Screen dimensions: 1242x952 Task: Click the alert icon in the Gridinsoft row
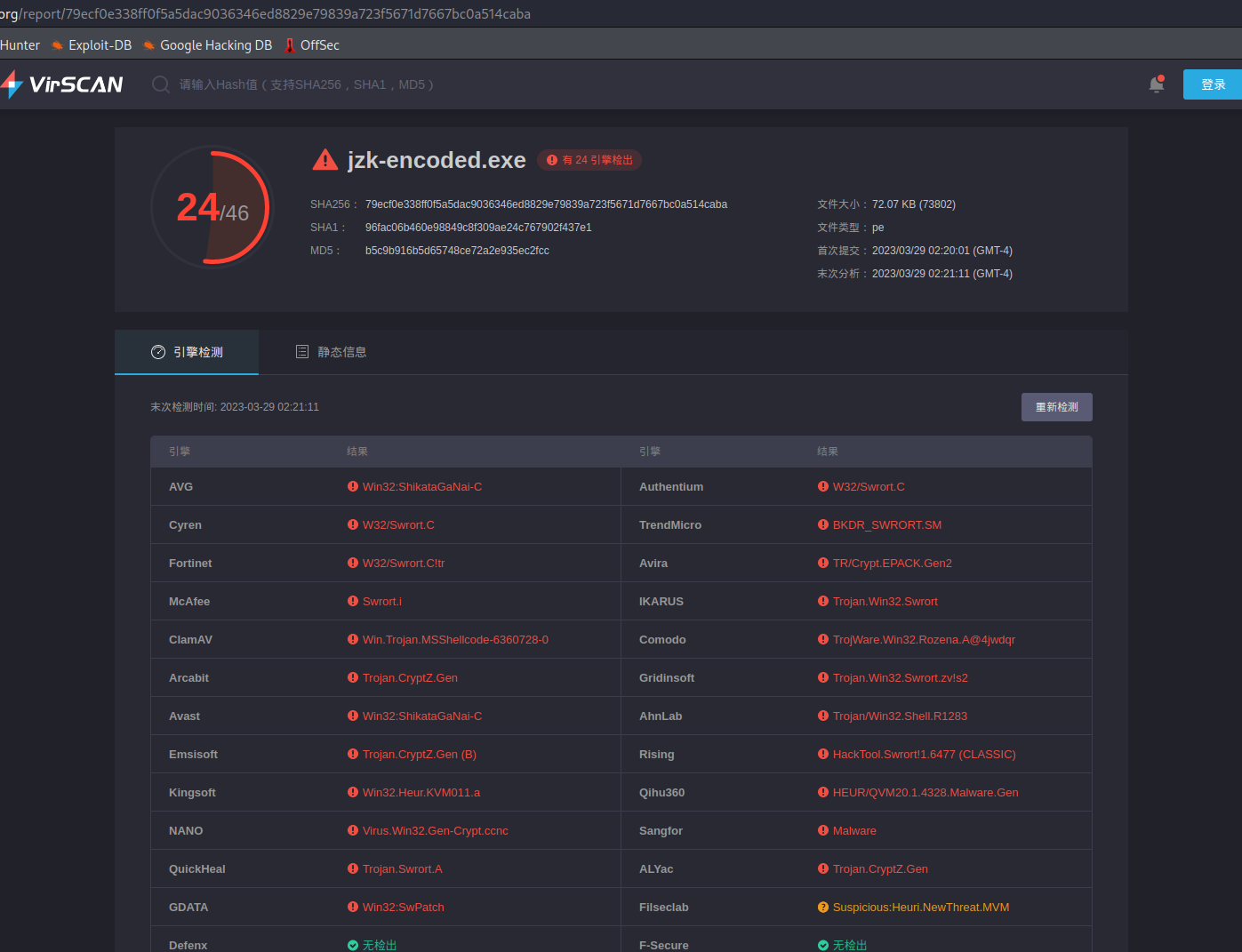tap(823, 677)
